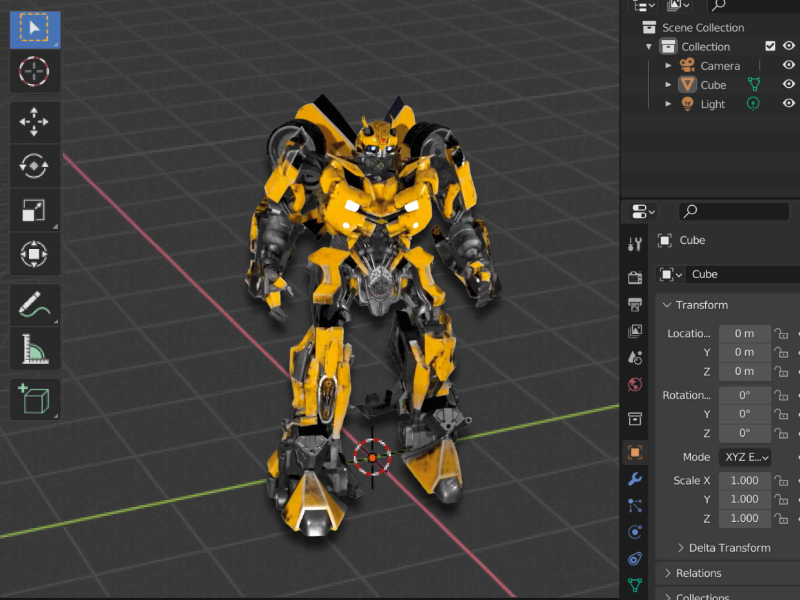The width and height of the screenshot is (800, 600).
Task: Activate the Transform tool
Action: (x=35, y=254)
